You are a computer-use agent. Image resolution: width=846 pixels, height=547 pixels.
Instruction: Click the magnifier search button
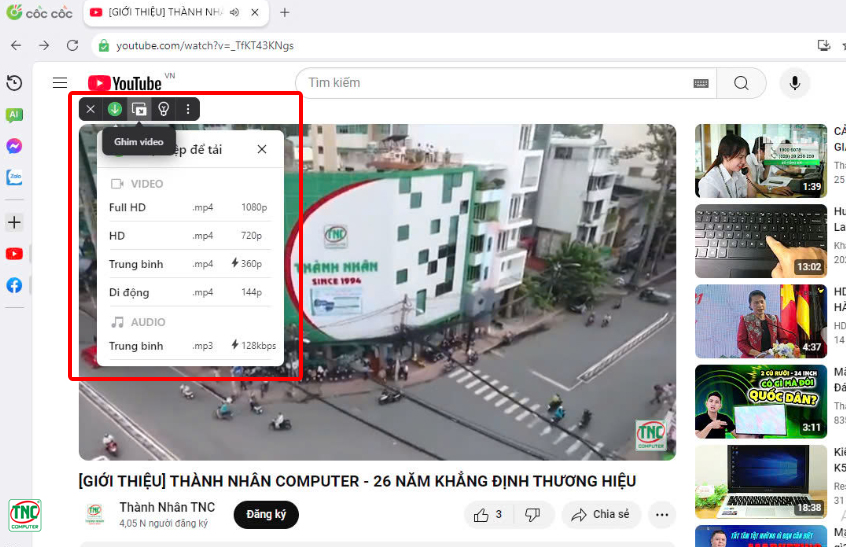coord(741,83)
